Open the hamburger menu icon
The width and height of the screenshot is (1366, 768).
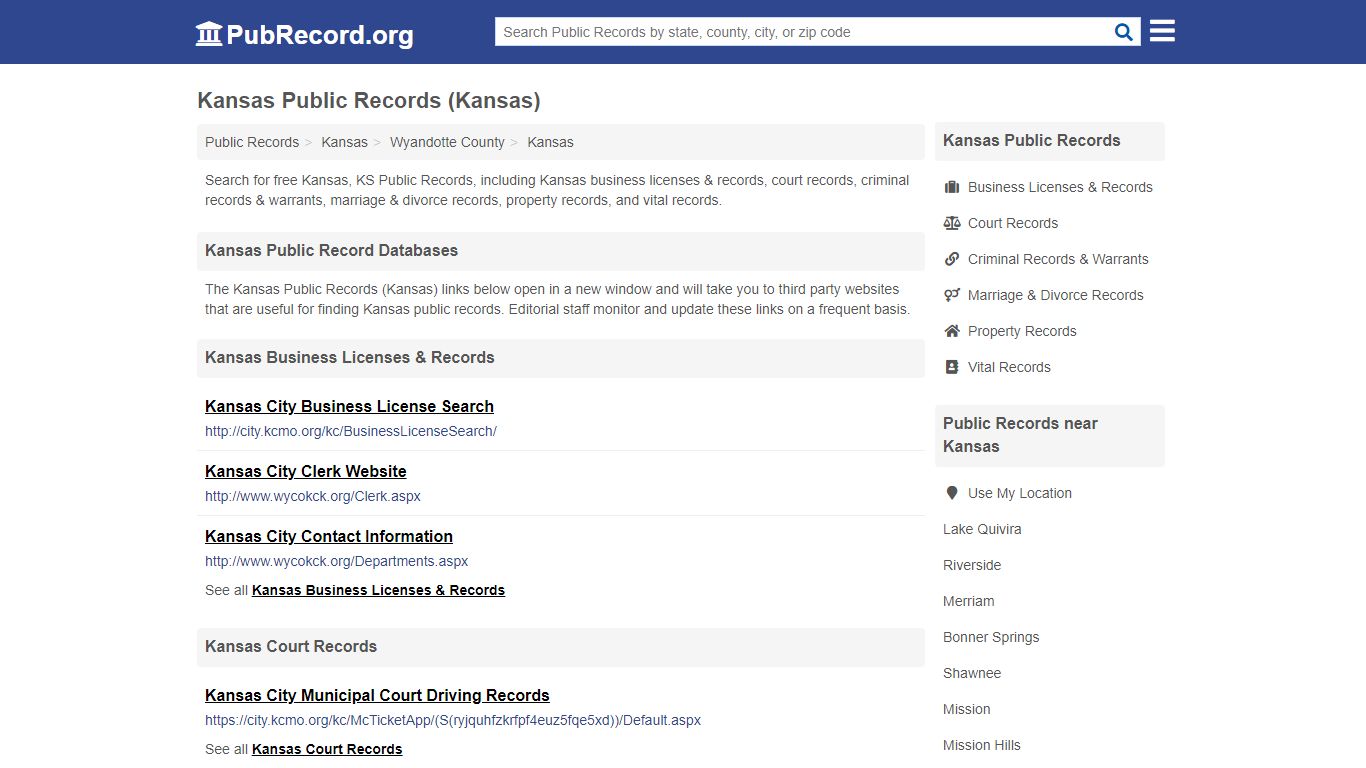[1162, 31]
